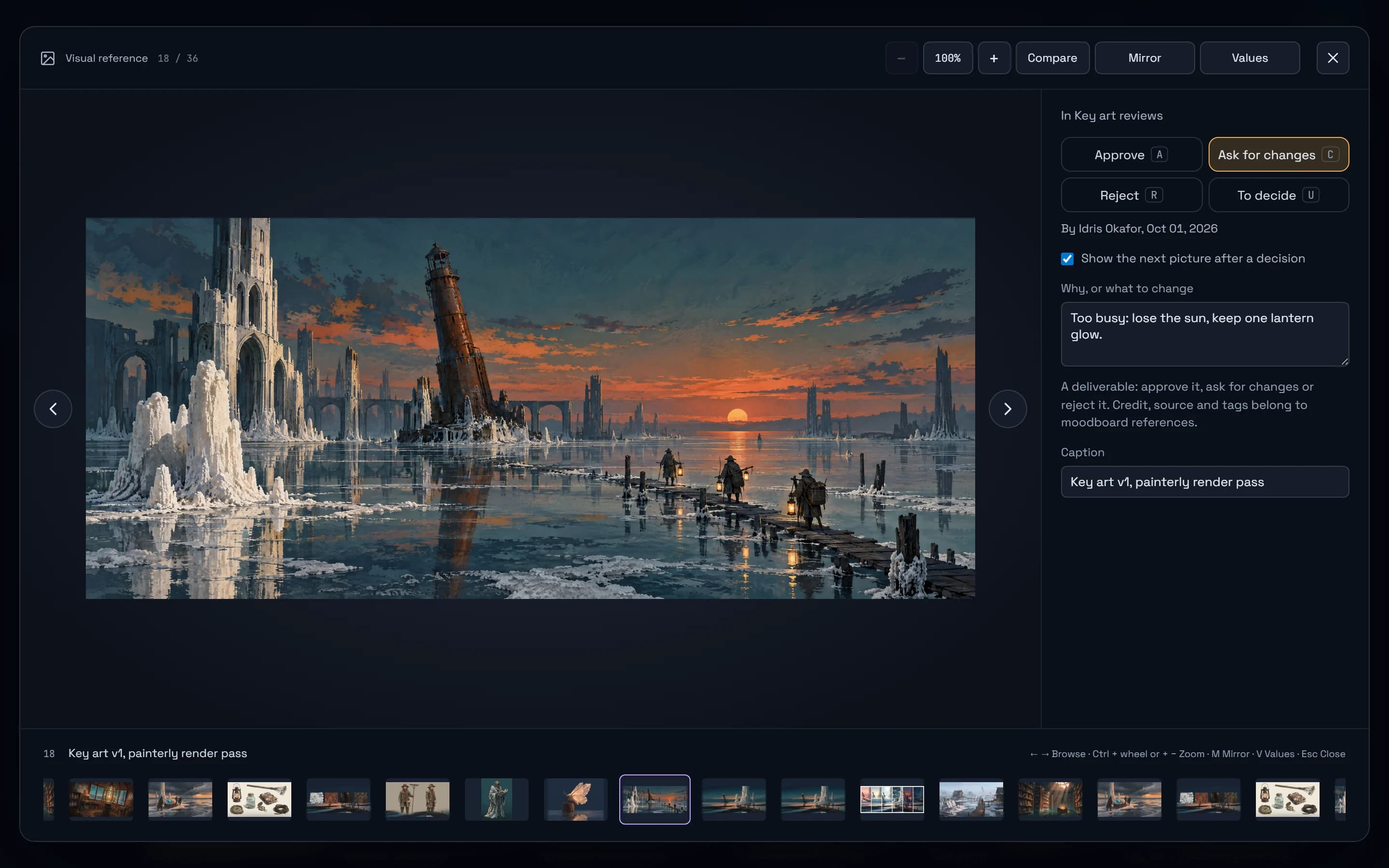The image size is (1389, 868).
Task: Click the bottom Key art v1 caption text
Action: [x=158, y=753]
